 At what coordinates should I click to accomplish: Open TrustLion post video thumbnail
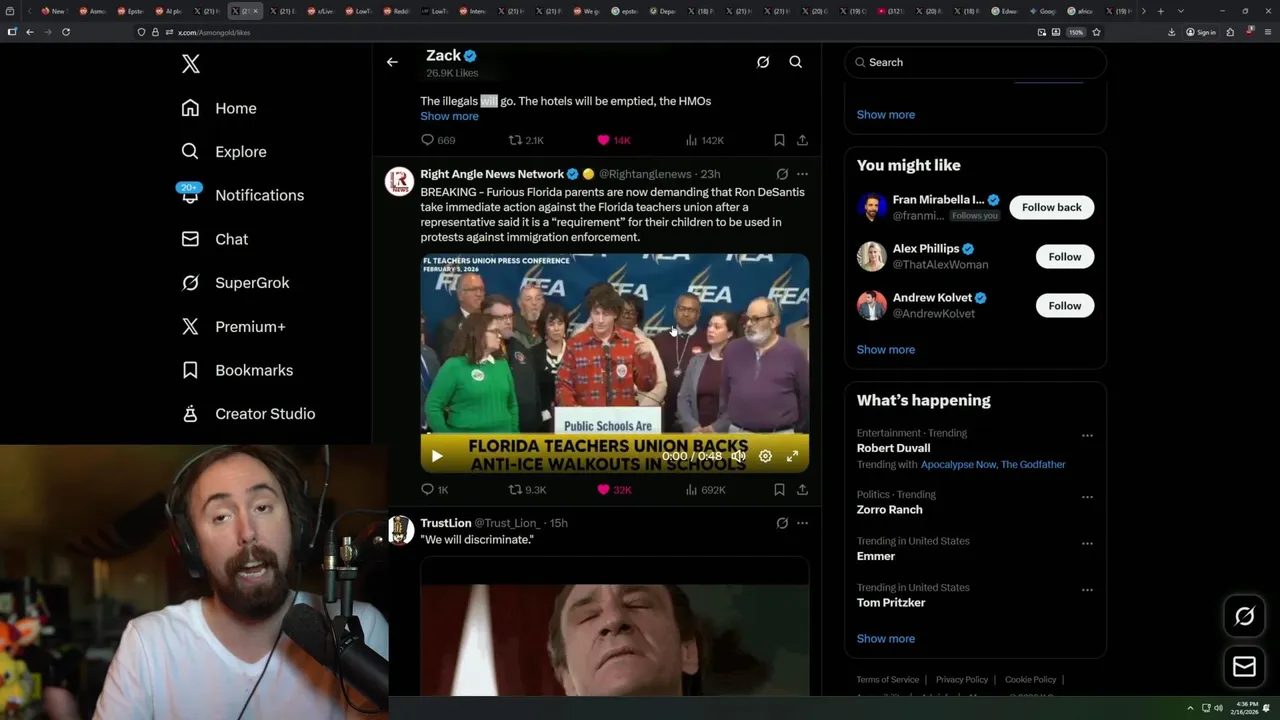615,627
